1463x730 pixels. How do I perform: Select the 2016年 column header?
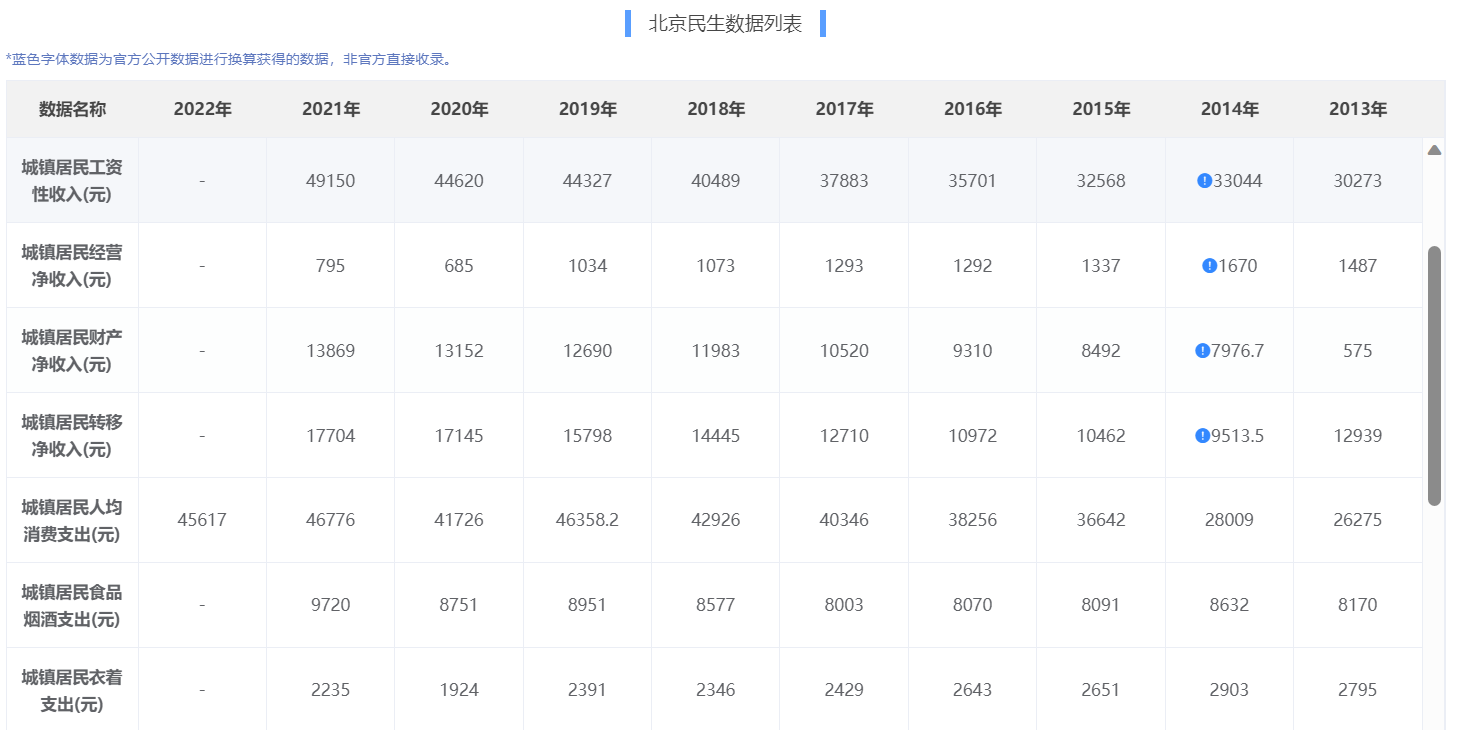coord(973,110)
